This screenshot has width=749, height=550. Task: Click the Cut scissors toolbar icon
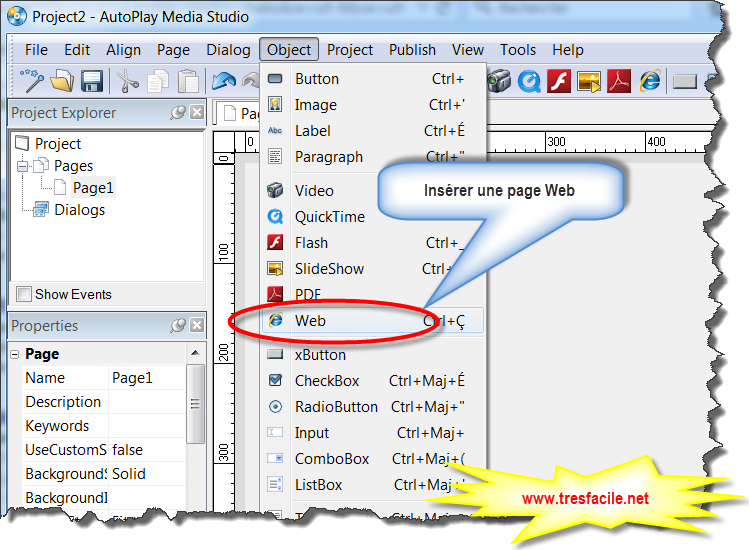(x=127, y=81)
